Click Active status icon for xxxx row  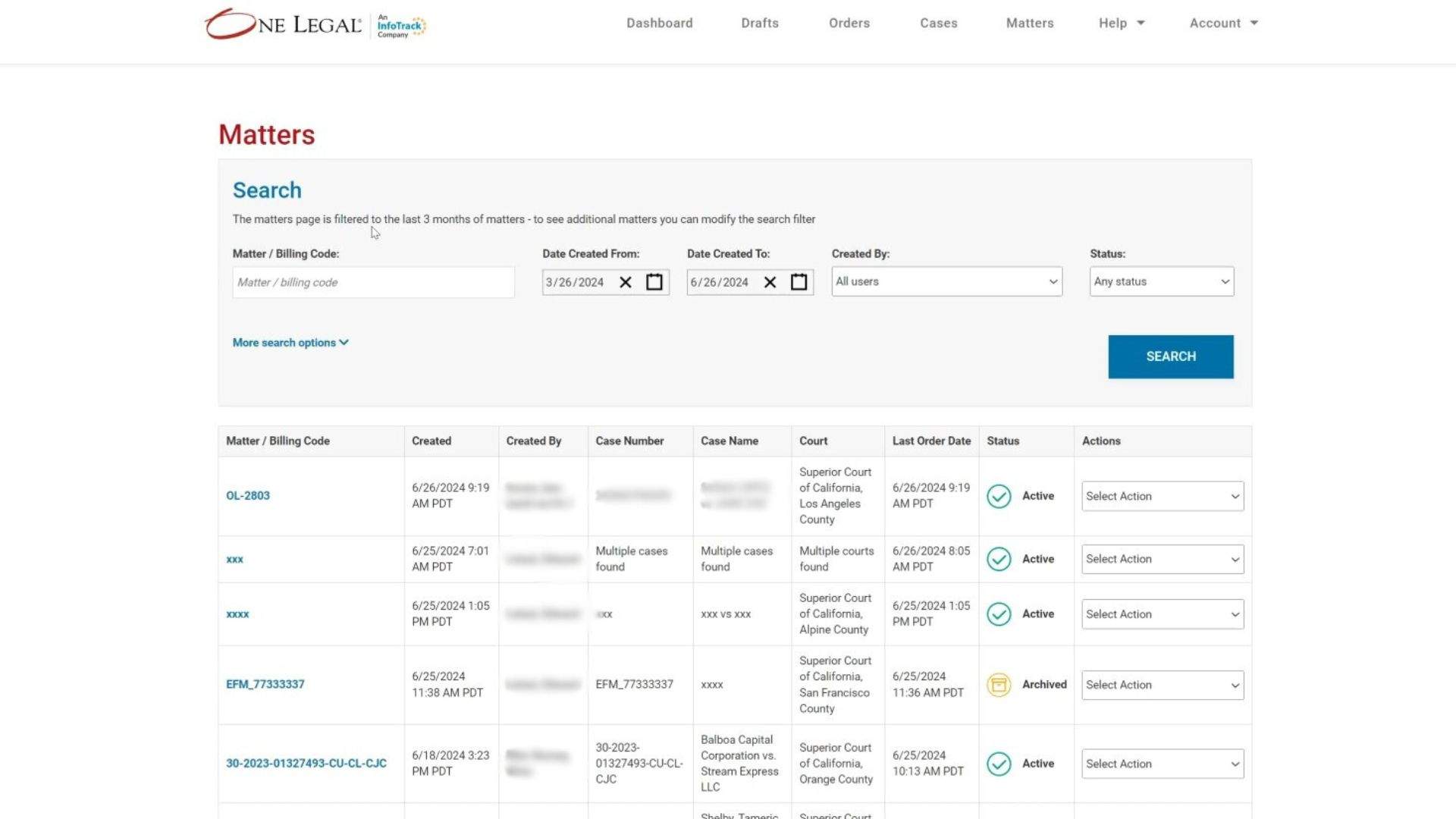click(999, 614)
